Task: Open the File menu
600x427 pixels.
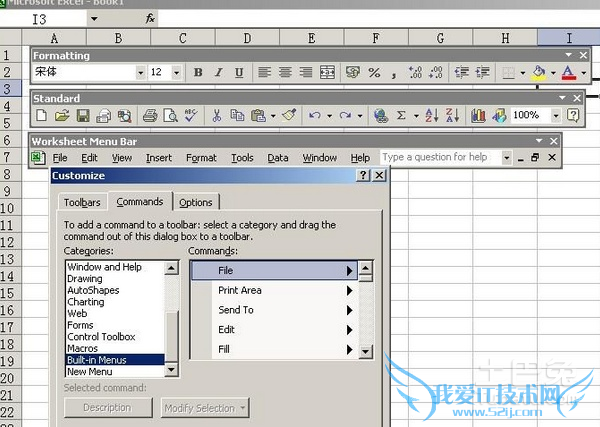Action: [x=60, y=158]
